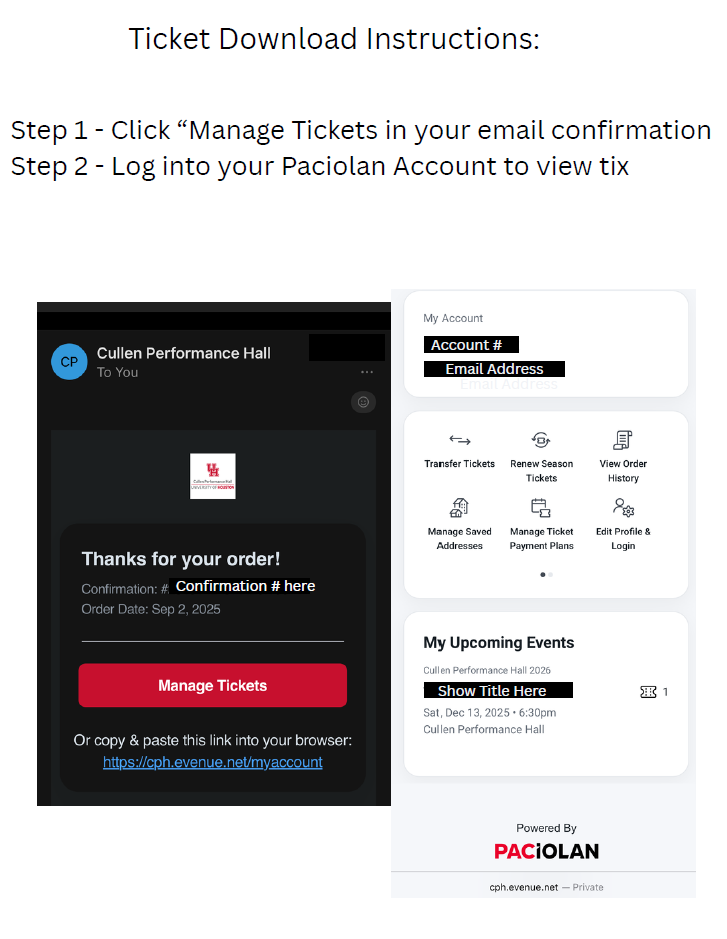727x939 pixels.
Task: Open Manage Ticket Payment Plans icon
Action: pyautogui.click(x=541, y=507)
